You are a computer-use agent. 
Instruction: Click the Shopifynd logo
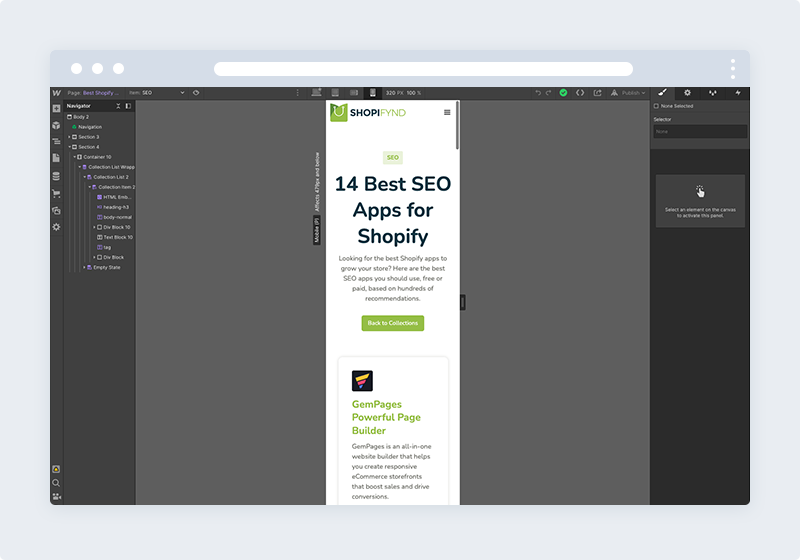point(368,112)
